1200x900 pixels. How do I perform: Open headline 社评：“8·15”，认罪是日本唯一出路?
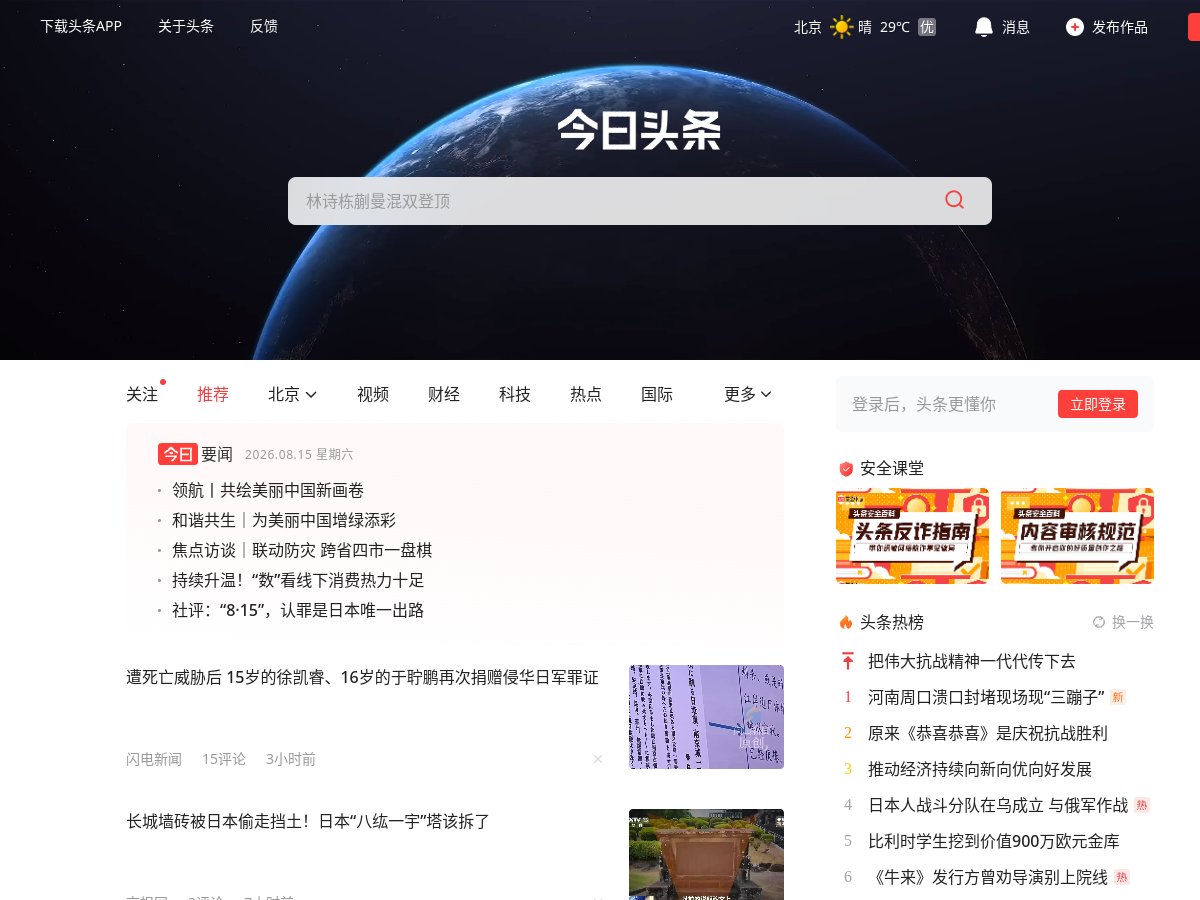pyautogui.click(x=298, y=610)
